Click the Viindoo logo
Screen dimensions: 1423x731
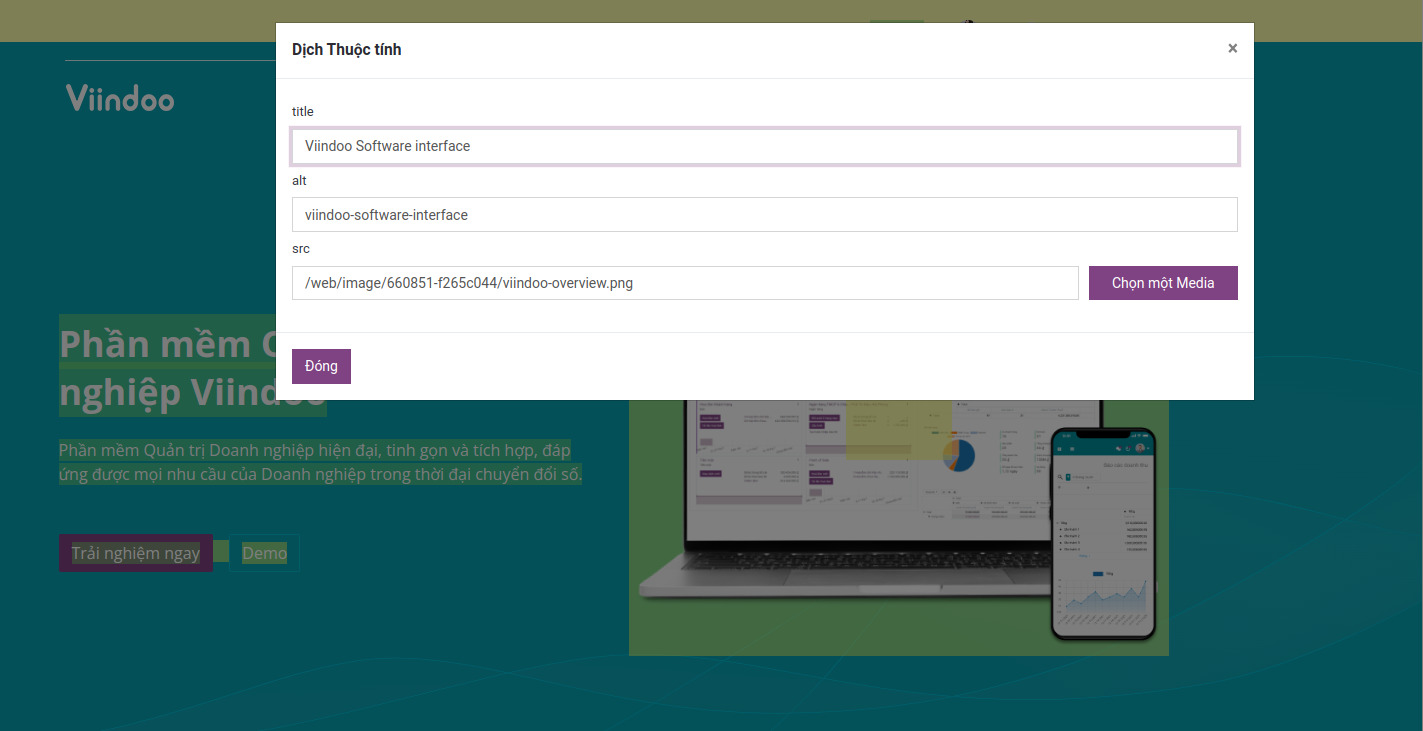pyautogui.click(x=119, y=98)
